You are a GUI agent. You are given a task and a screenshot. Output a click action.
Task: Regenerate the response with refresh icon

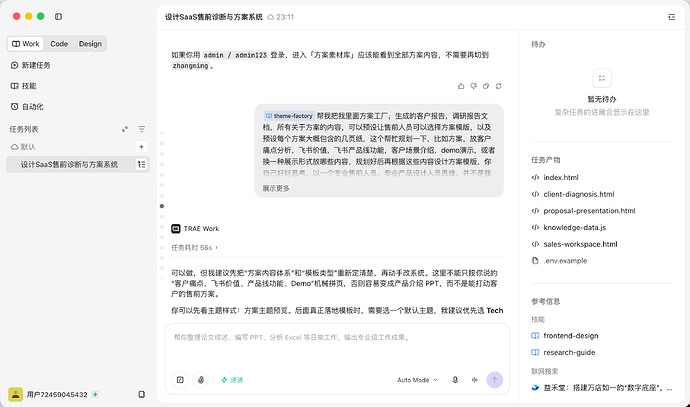click(x=499, y=86)
